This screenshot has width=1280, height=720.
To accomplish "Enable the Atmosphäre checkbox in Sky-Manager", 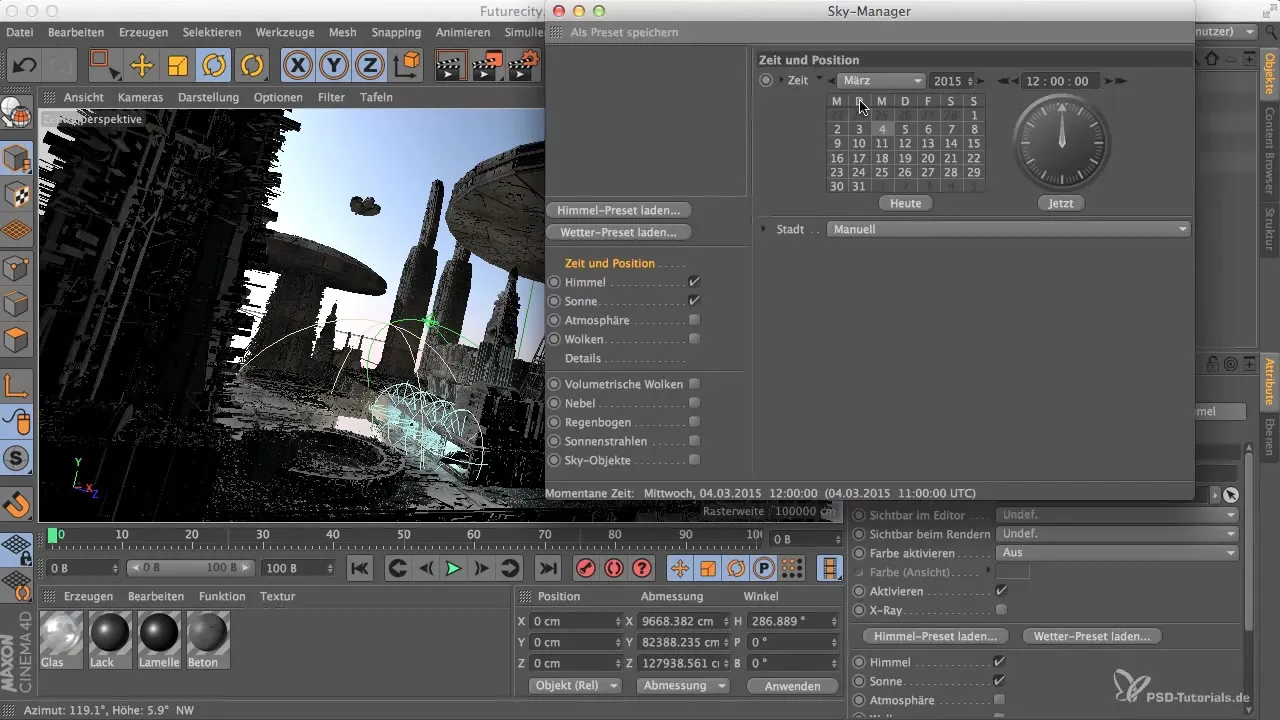I will coord(694,321).
